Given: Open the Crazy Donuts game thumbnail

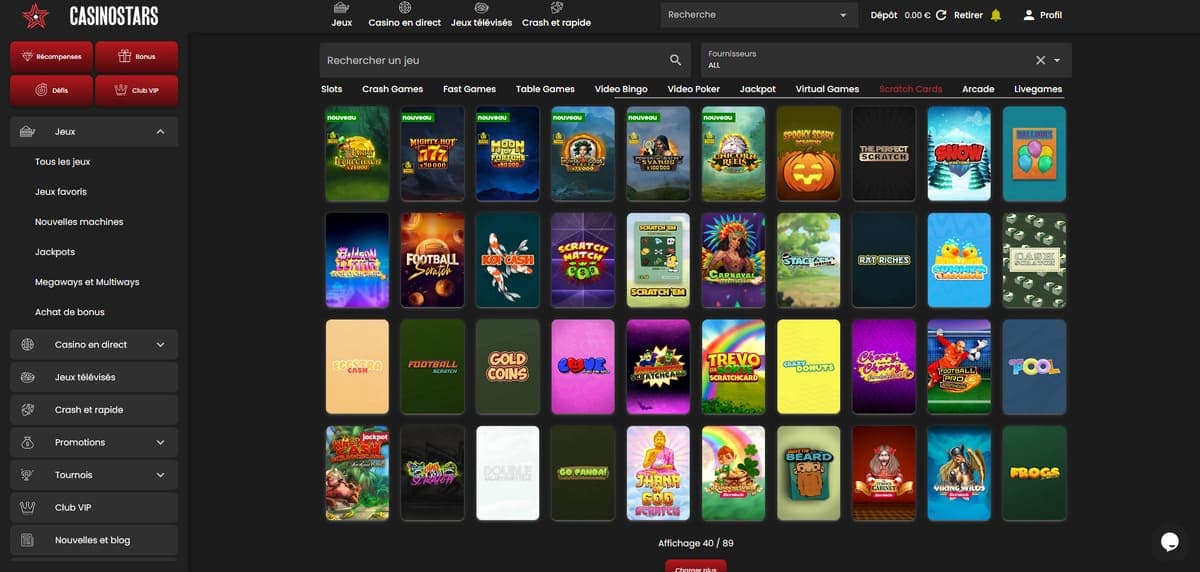Looking at the screenshot, I should (809, 366).
